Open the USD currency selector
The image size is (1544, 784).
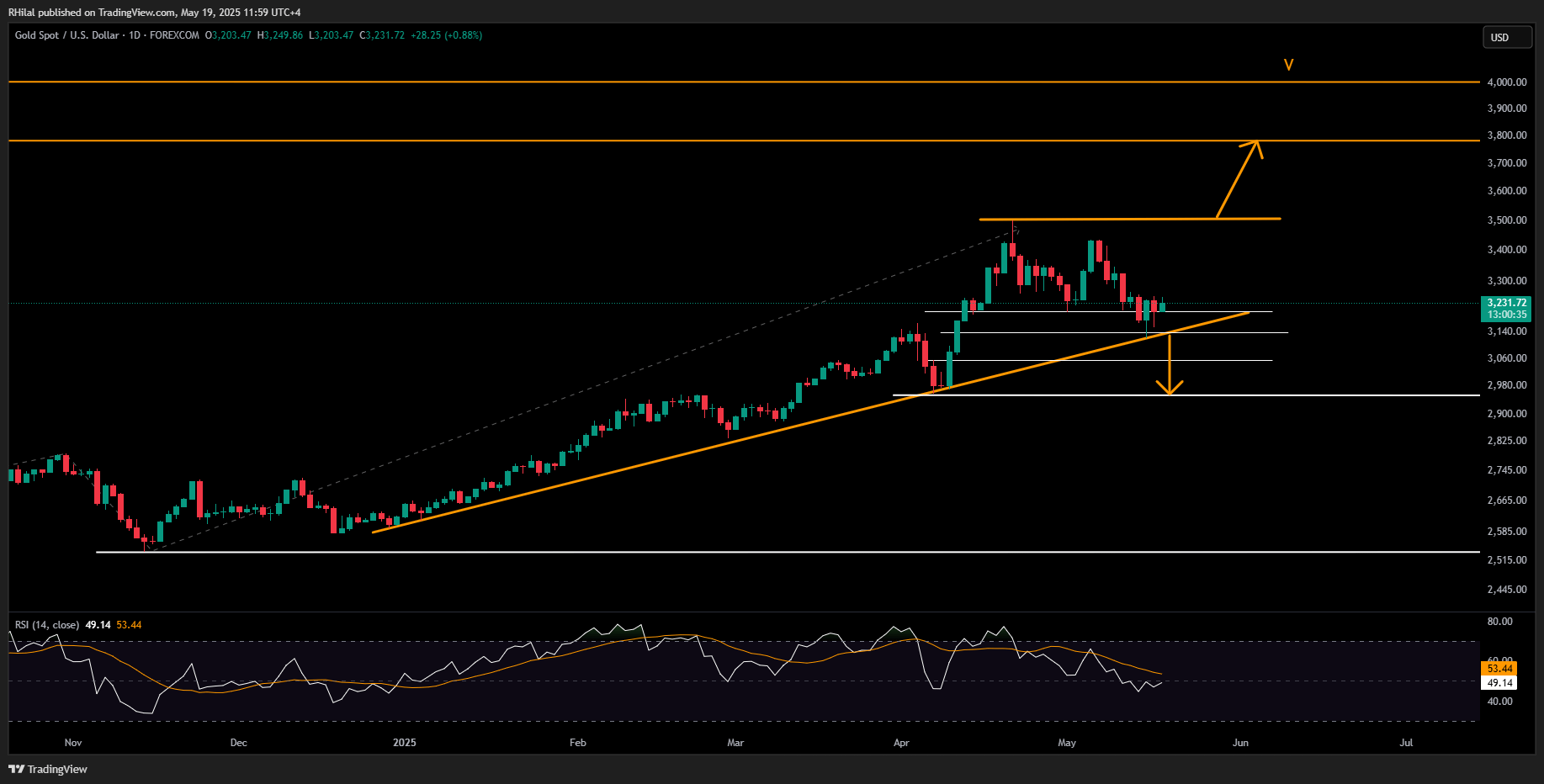point(1506,37)
